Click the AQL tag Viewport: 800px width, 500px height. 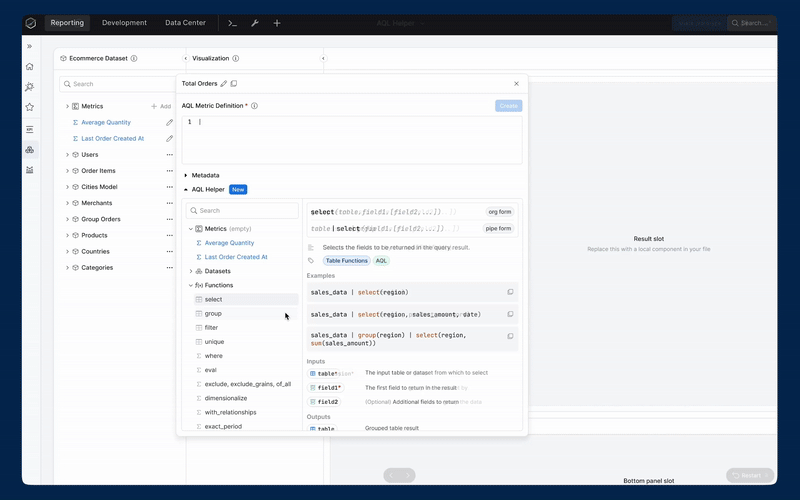tap(381, 261)
